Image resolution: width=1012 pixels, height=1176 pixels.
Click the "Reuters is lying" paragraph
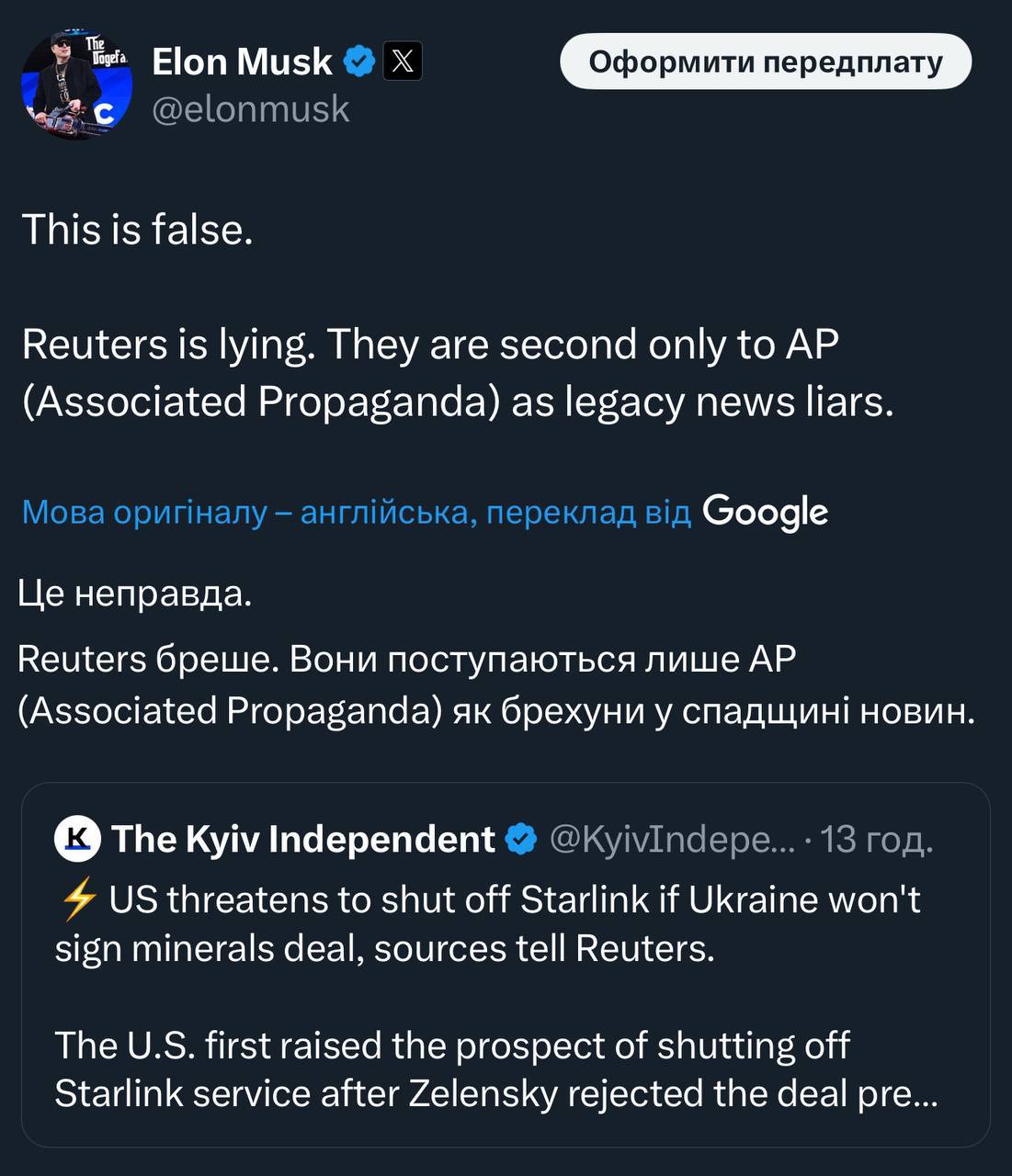coord(457,372)
